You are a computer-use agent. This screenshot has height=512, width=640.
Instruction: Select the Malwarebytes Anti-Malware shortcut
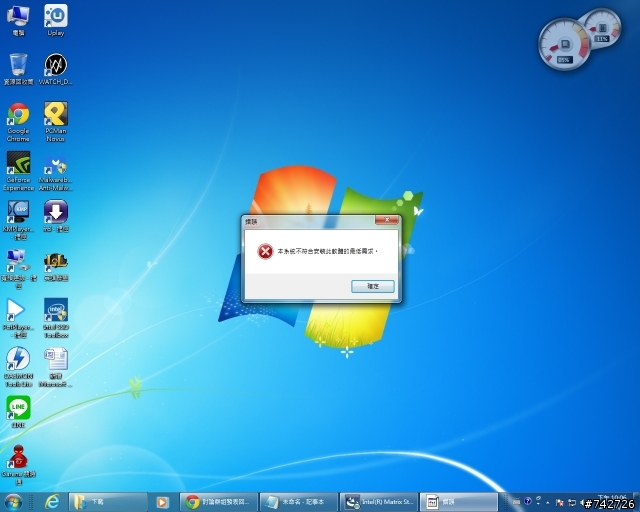coord(56,171)
